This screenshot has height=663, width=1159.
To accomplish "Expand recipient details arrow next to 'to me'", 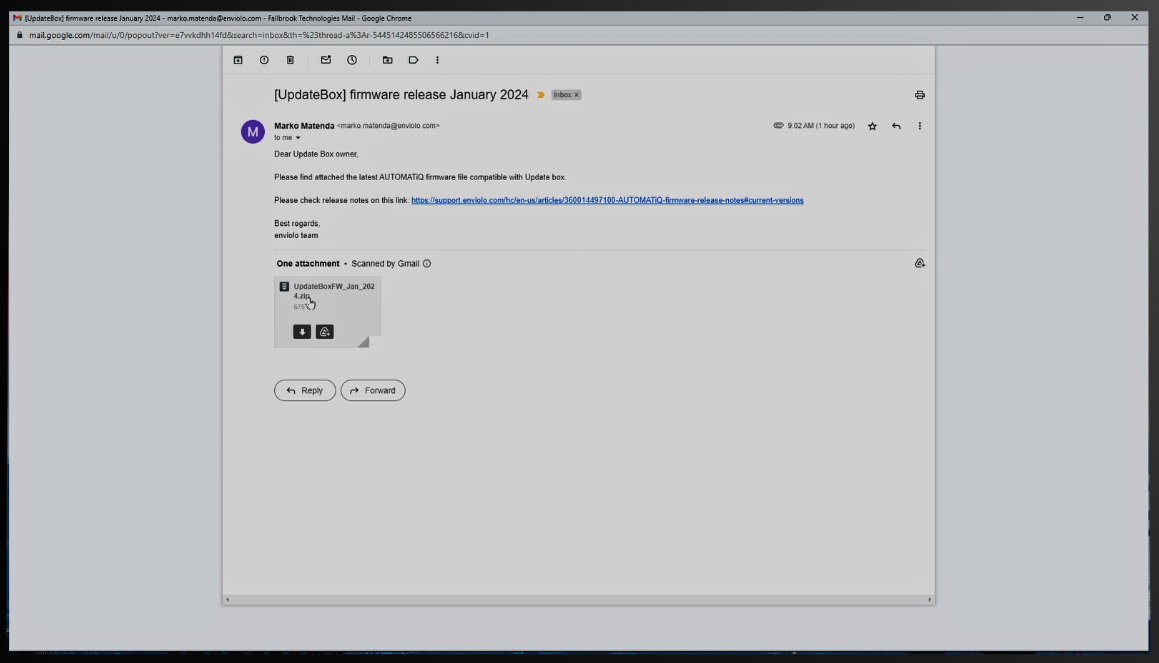I will point(298,137).
